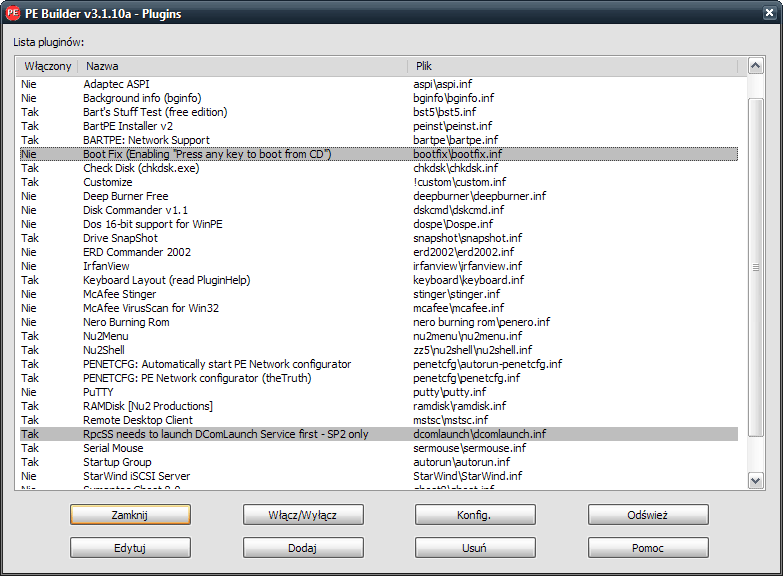Click the bootfix\bootfix.inf file cell

(x=457, y=154)
